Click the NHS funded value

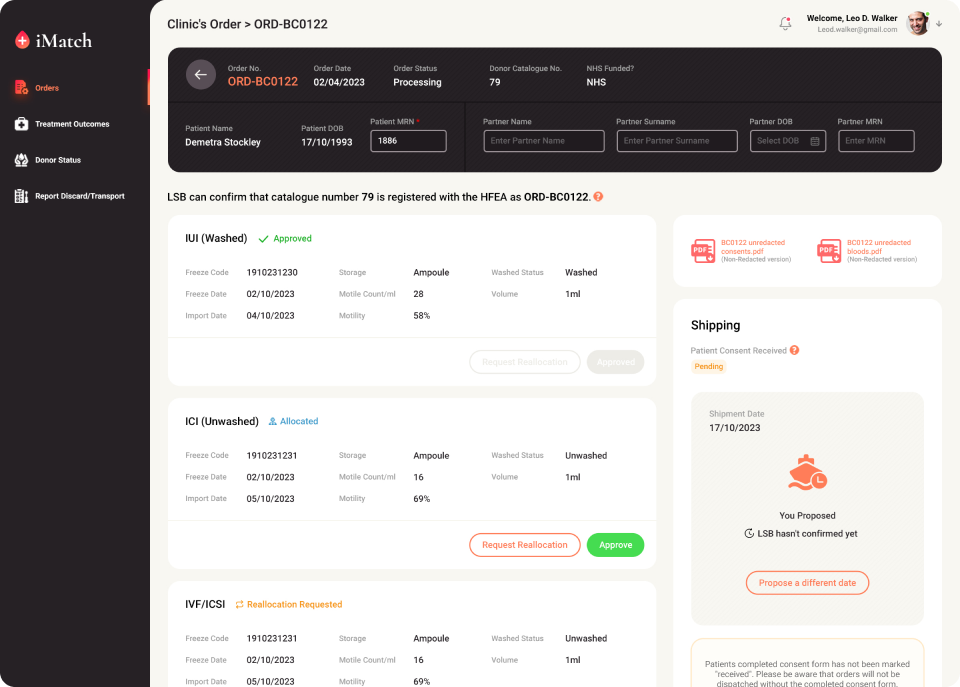coord(596,82)
